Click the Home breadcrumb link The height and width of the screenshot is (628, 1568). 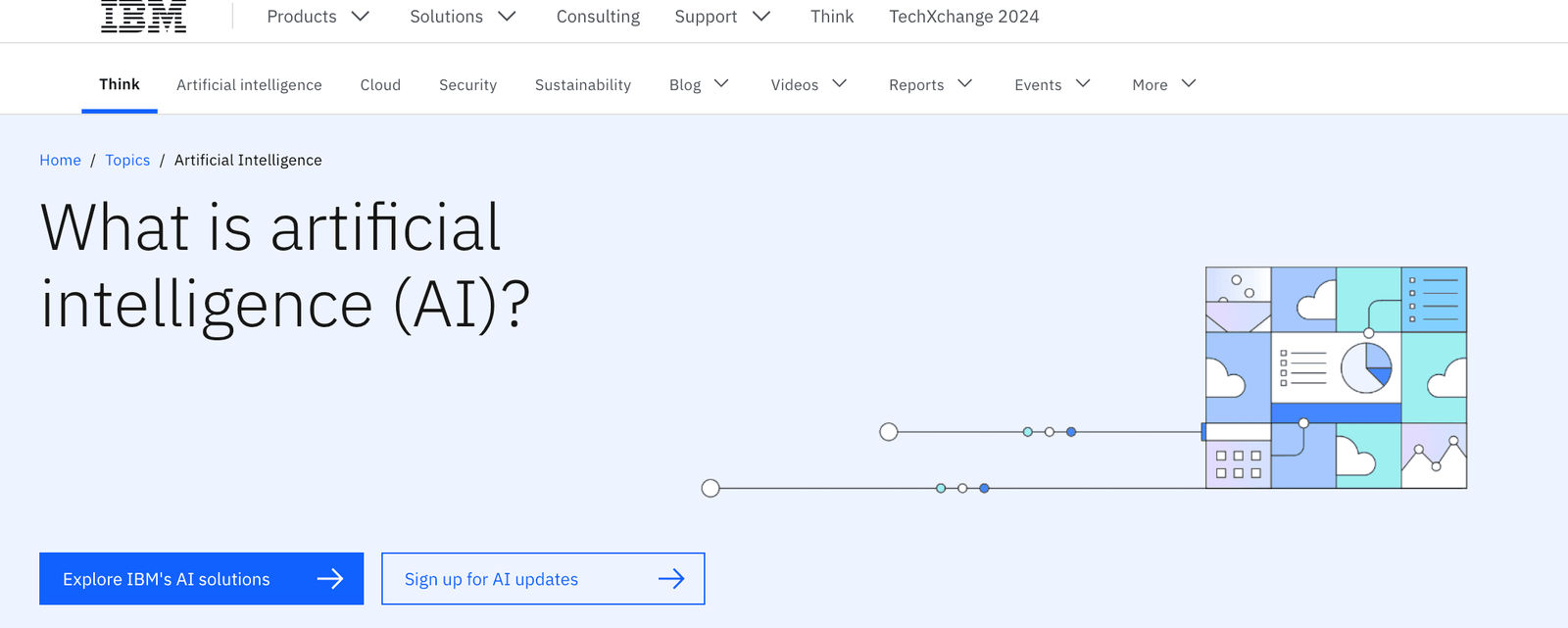60,160
